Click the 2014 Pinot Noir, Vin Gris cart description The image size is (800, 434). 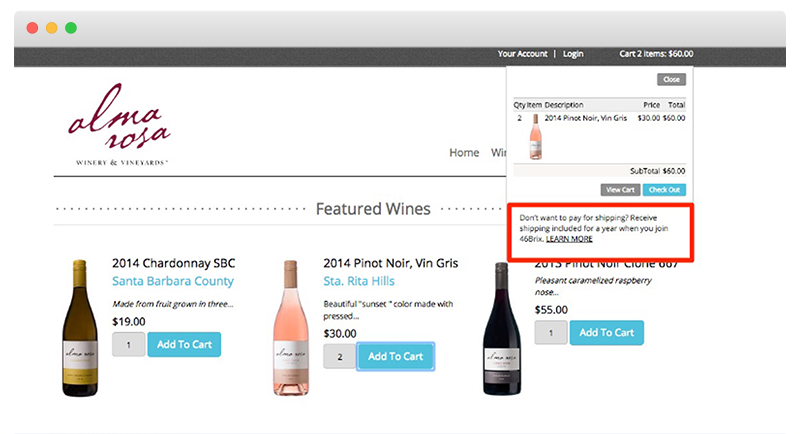(585, 118)
